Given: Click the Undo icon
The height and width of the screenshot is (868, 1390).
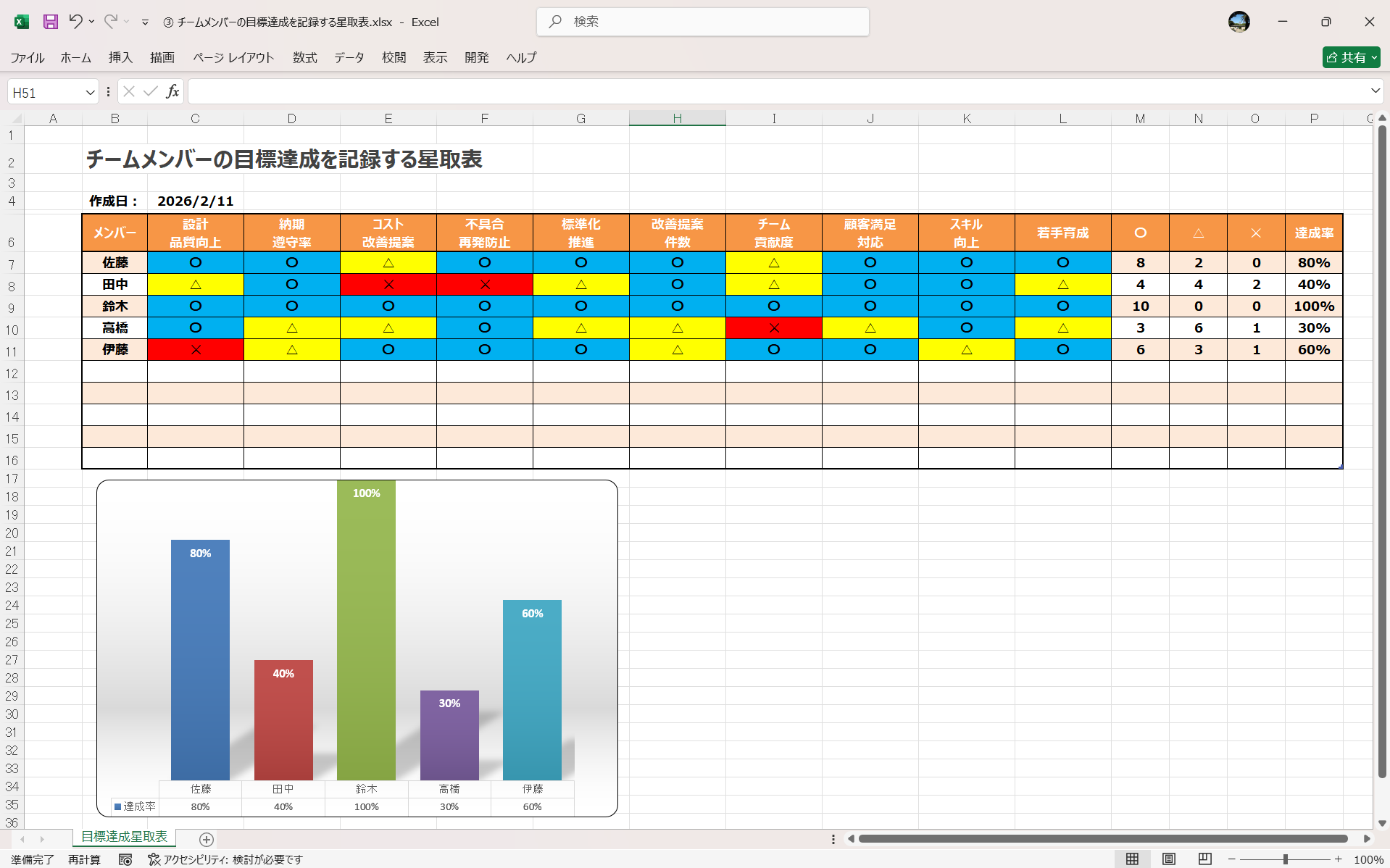Looking at the screenshot, I should click(75, 22).
